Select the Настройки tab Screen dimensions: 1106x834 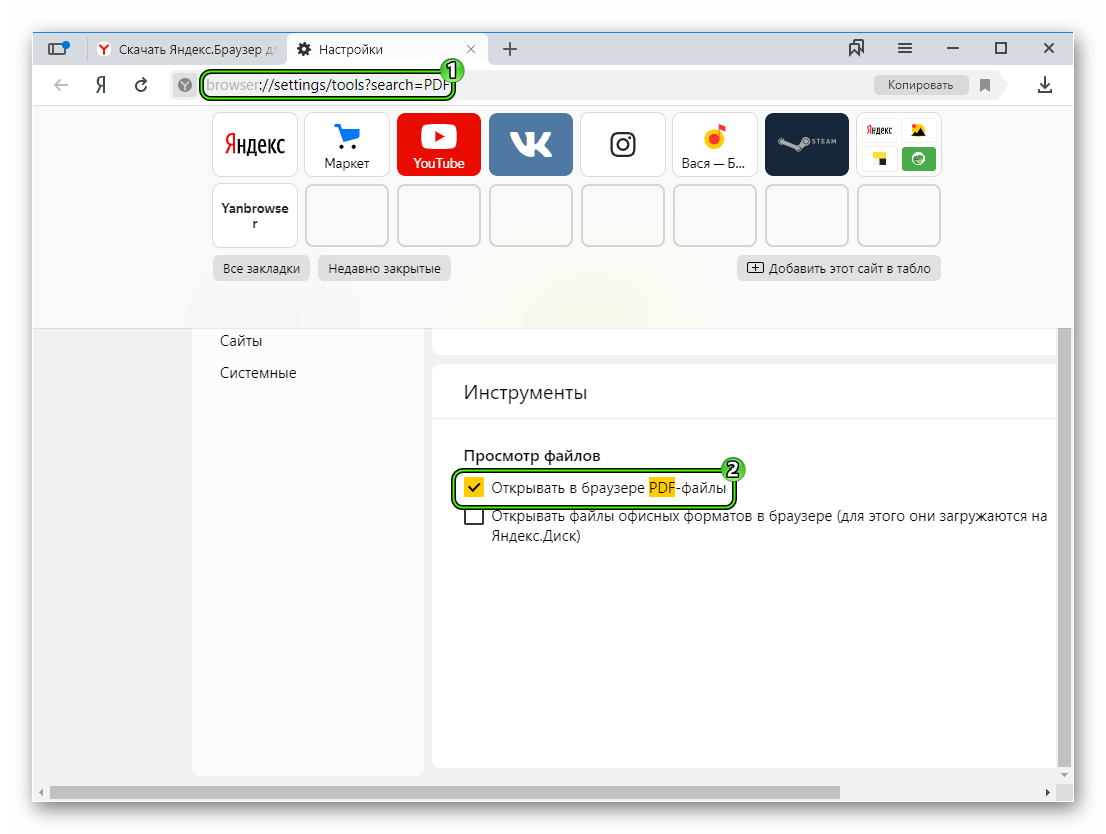pos(387,49)
